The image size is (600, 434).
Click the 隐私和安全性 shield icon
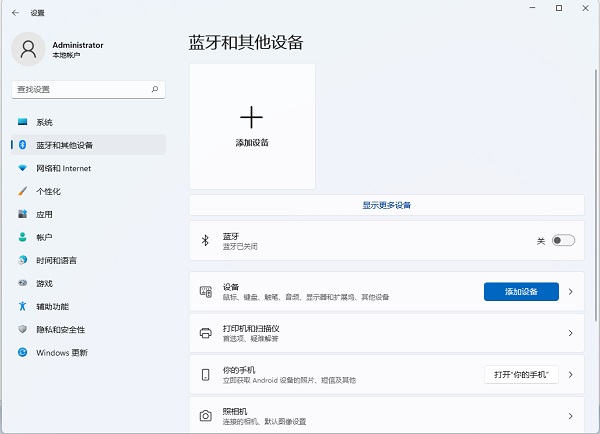pyautogui.click(x=23, y=329)
